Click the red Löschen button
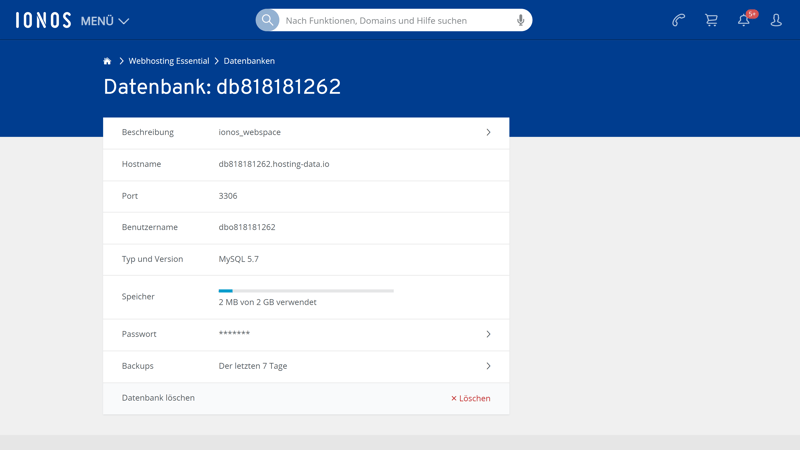 point(470,398)
